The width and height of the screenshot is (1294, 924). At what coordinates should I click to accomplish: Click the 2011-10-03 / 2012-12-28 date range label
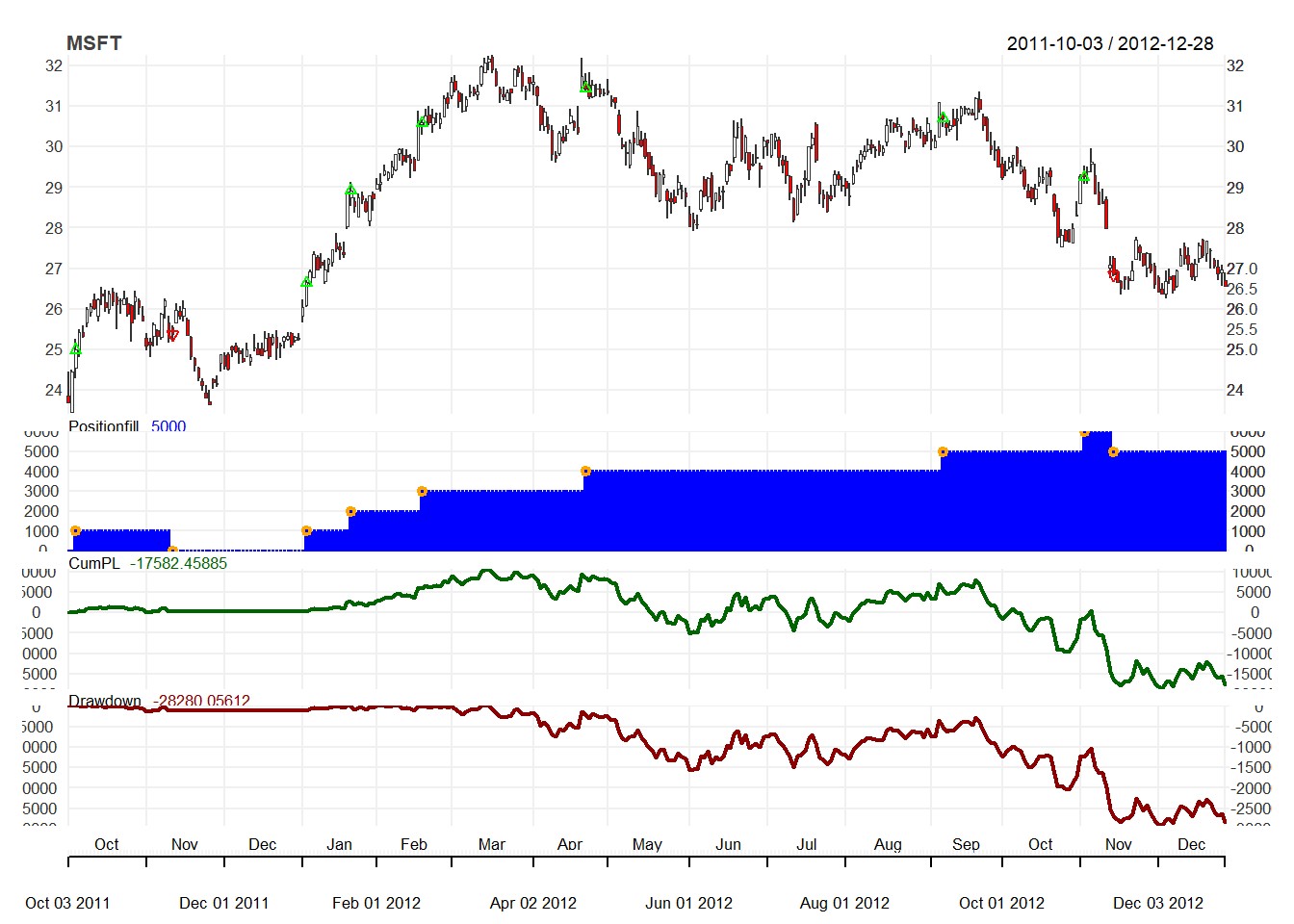[1110, 43]
